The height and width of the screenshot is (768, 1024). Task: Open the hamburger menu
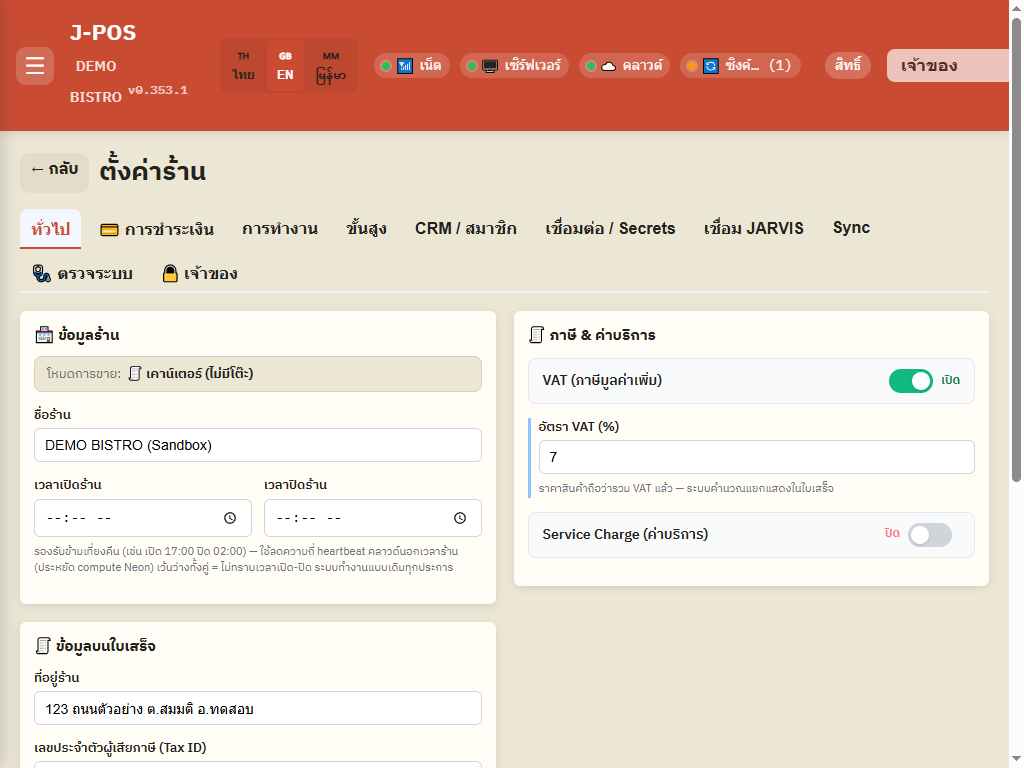pos(35,66)
